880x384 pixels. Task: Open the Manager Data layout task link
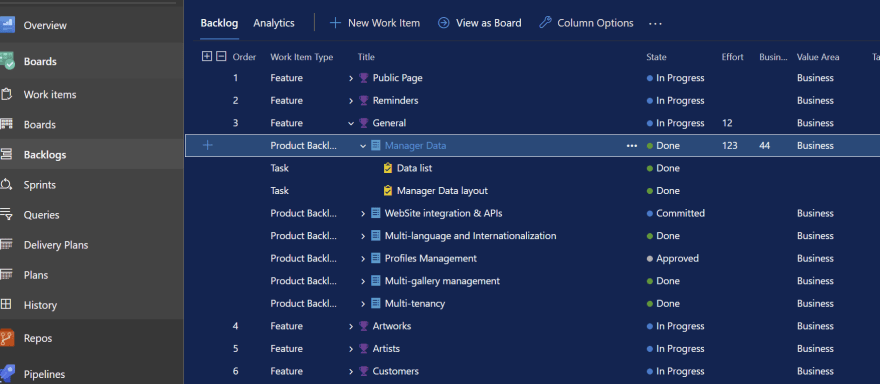coord(442,191)
